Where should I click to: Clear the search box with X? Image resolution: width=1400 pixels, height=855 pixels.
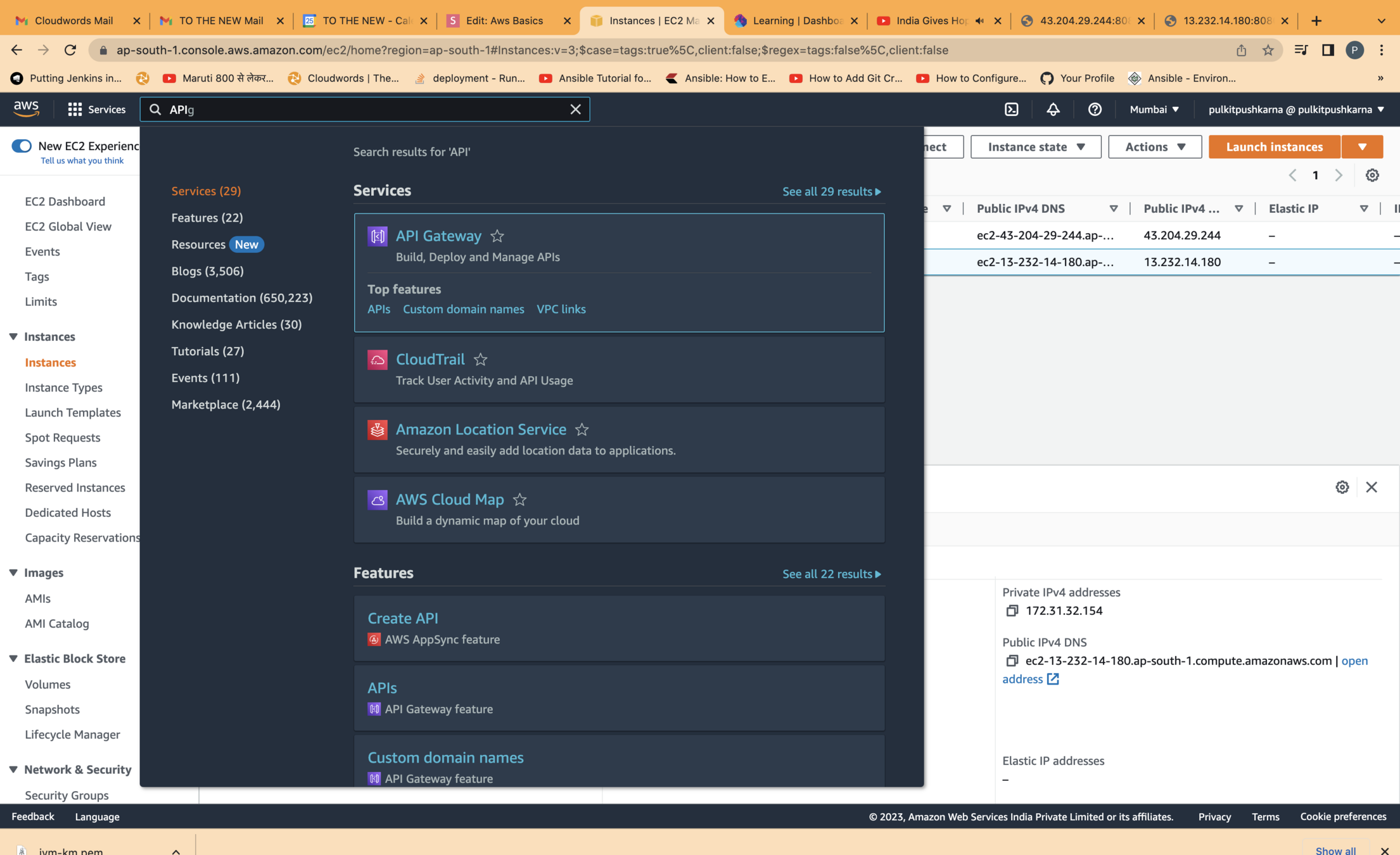pos(575,110)
